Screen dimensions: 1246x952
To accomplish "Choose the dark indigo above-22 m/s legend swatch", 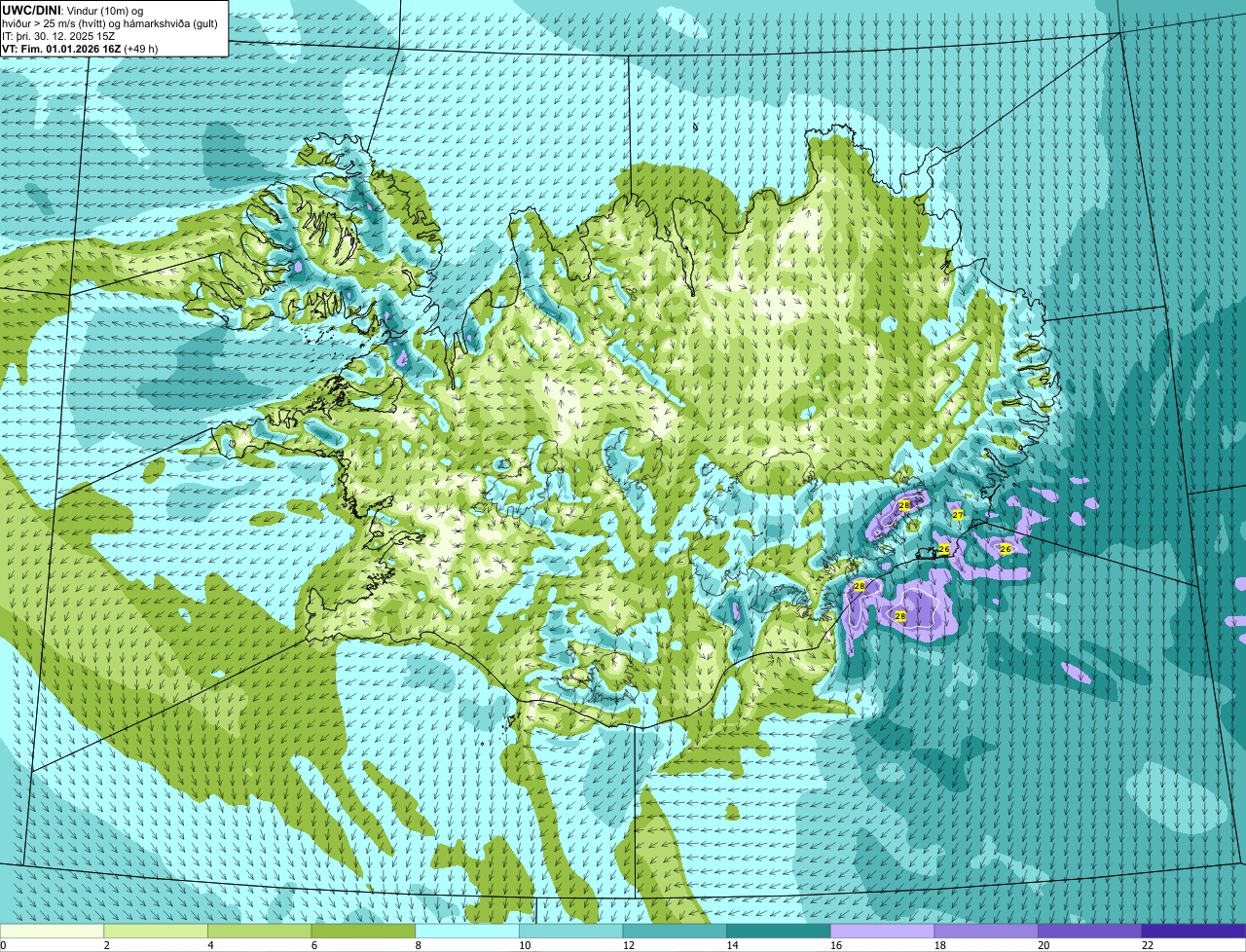I will click(1193, 931).
